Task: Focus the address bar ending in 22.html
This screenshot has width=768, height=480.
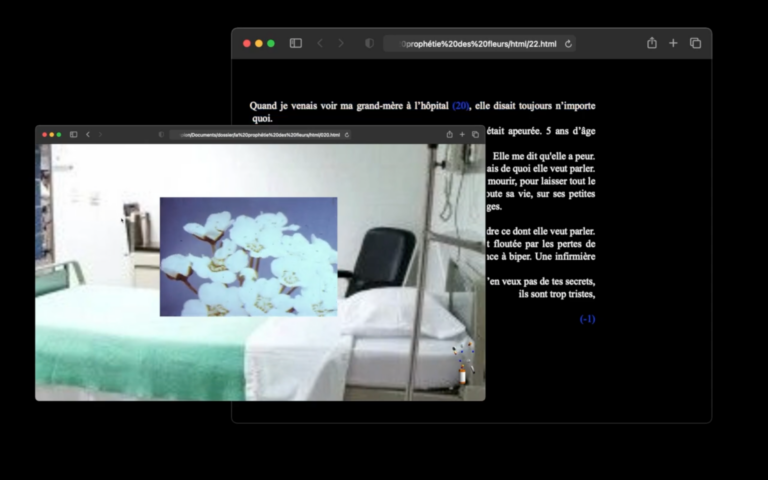Action: [x=478, y=44]
